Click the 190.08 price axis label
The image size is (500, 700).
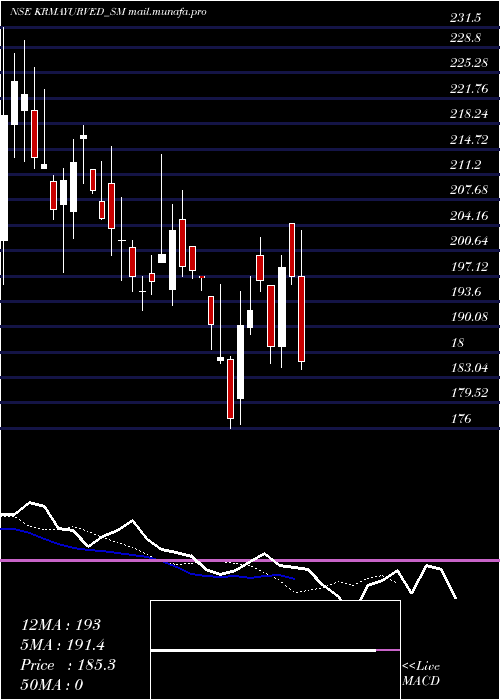click(x=469, y=317)
